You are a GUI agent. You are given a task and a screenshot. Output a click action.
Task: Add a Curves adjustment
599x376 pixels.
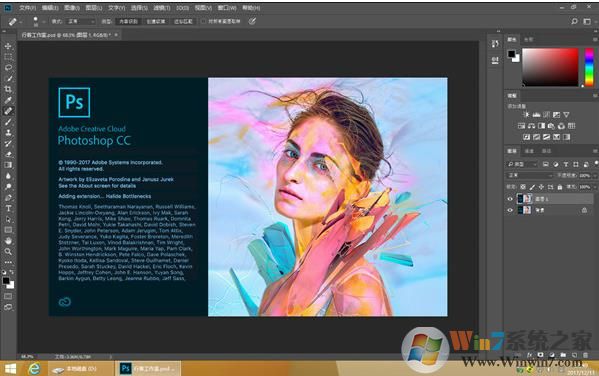(x=546, y=114)
